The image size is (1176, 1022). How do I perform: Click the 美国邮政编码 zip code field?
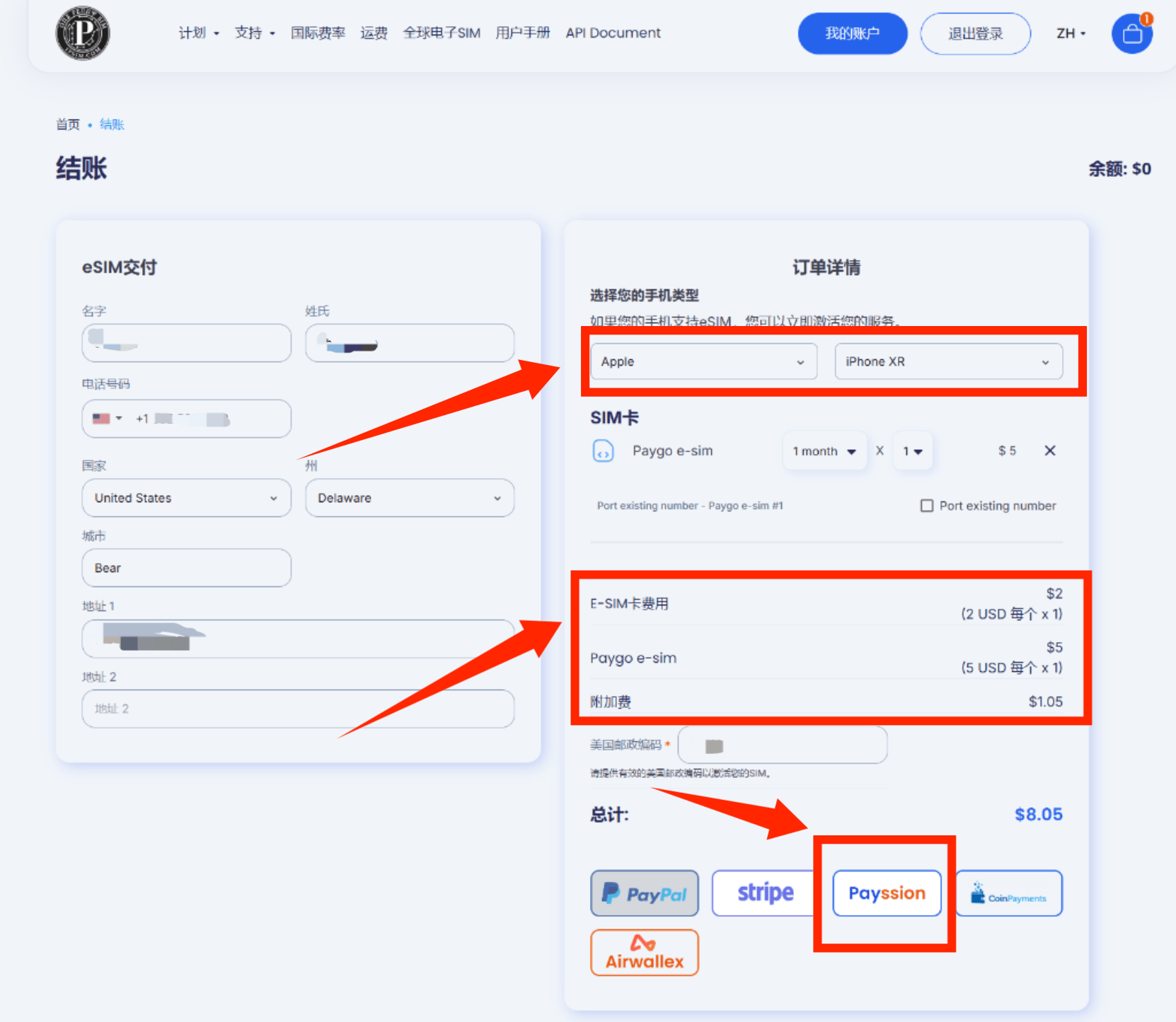click(x=783, y=745)
